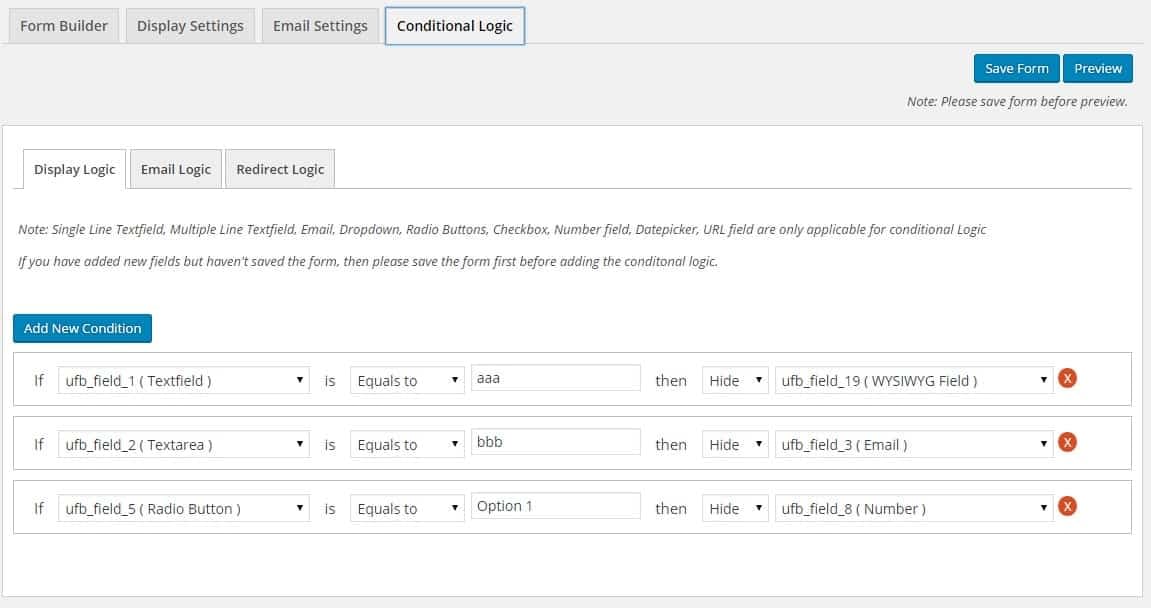The height and width of the screenshot is (608, 1151).
Task: Click the value field containing aaa
Action: 556,378
